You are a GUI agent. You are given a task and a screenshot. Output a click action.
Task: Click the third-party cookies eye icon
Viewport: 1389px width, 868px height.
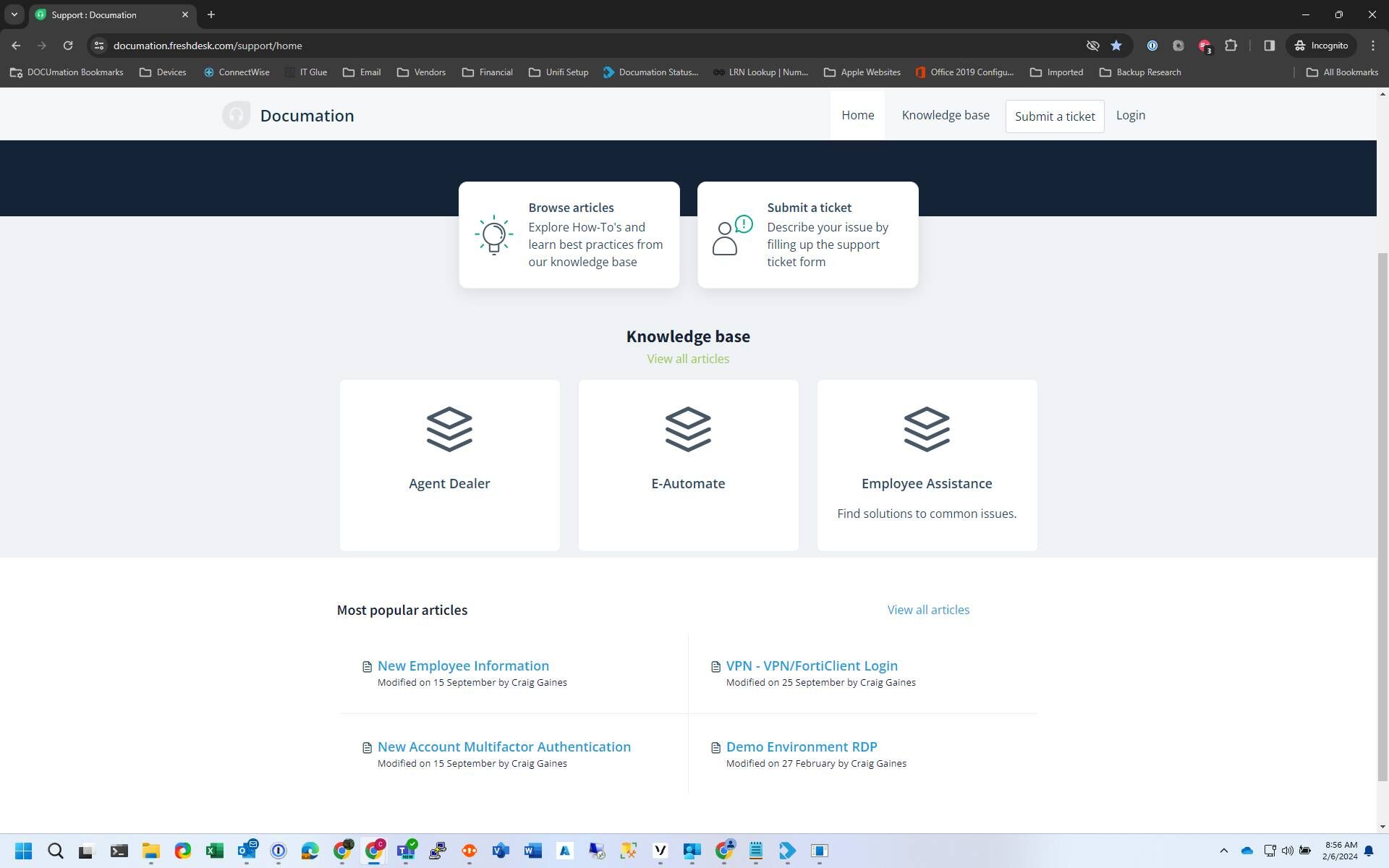click(1092, 46)
